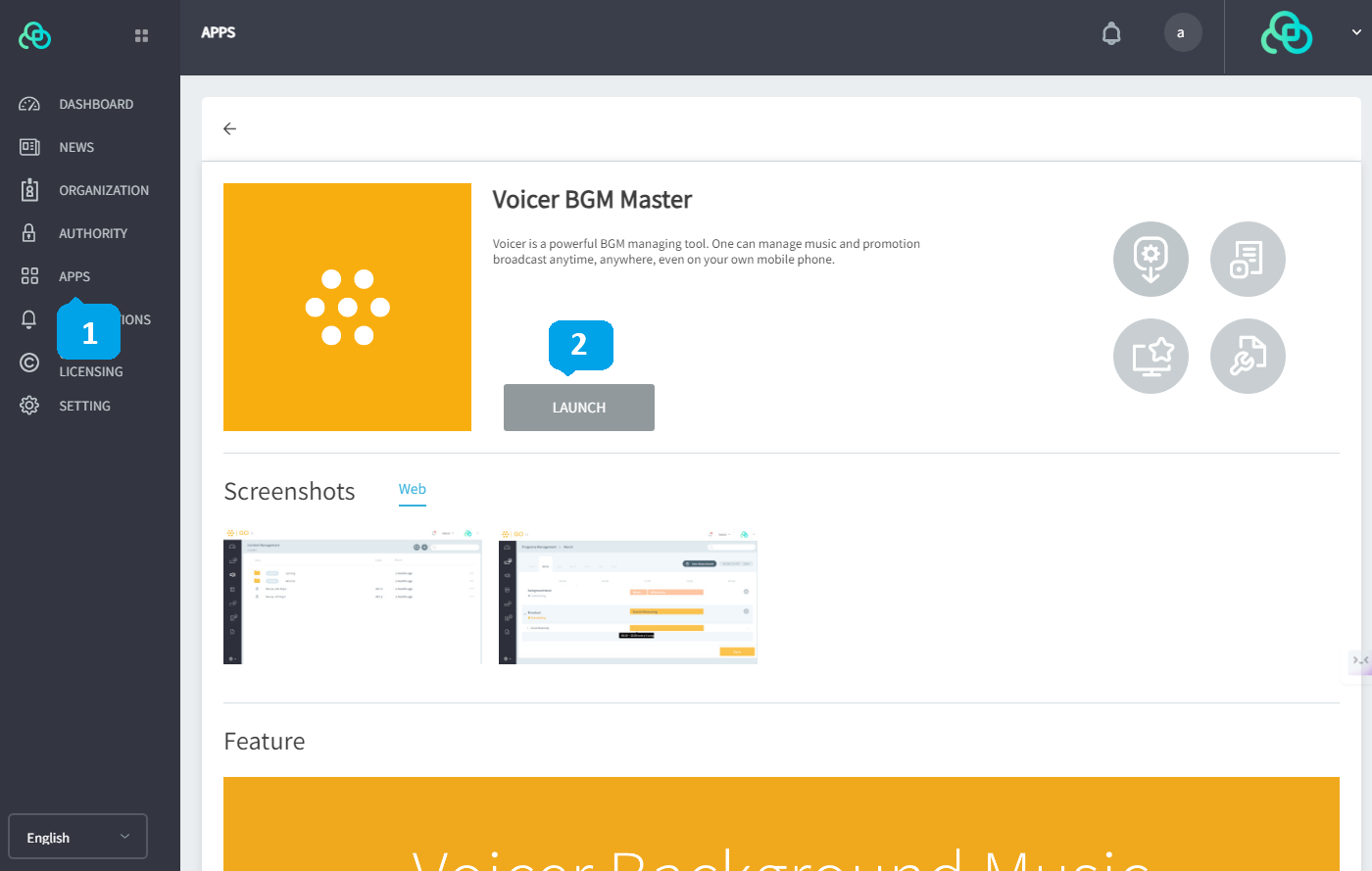The image size is (1372, 871).
Task: Open the first screenshot thumbnail
Action: [353, 597]
